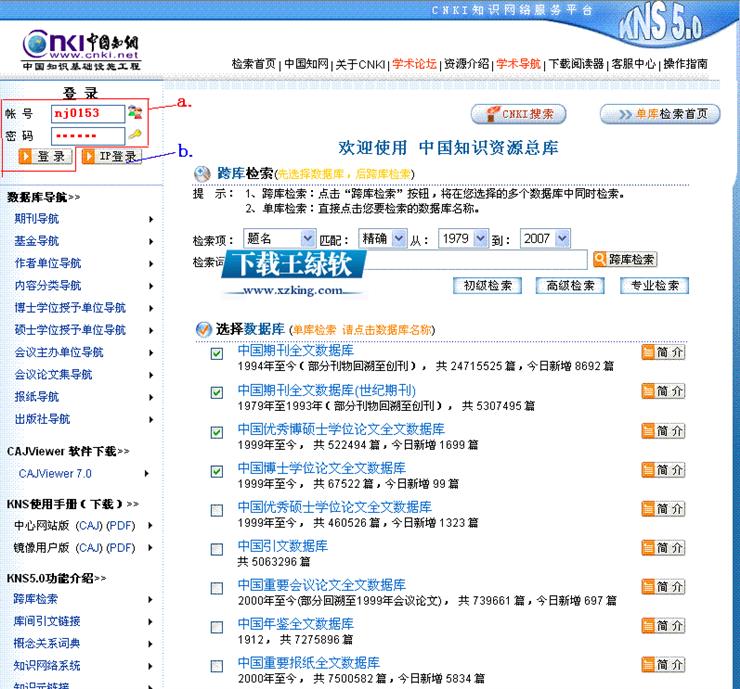Open the 匹配 精确 dropdown
Screen dimensions: 740x689
tap(382, 239)
